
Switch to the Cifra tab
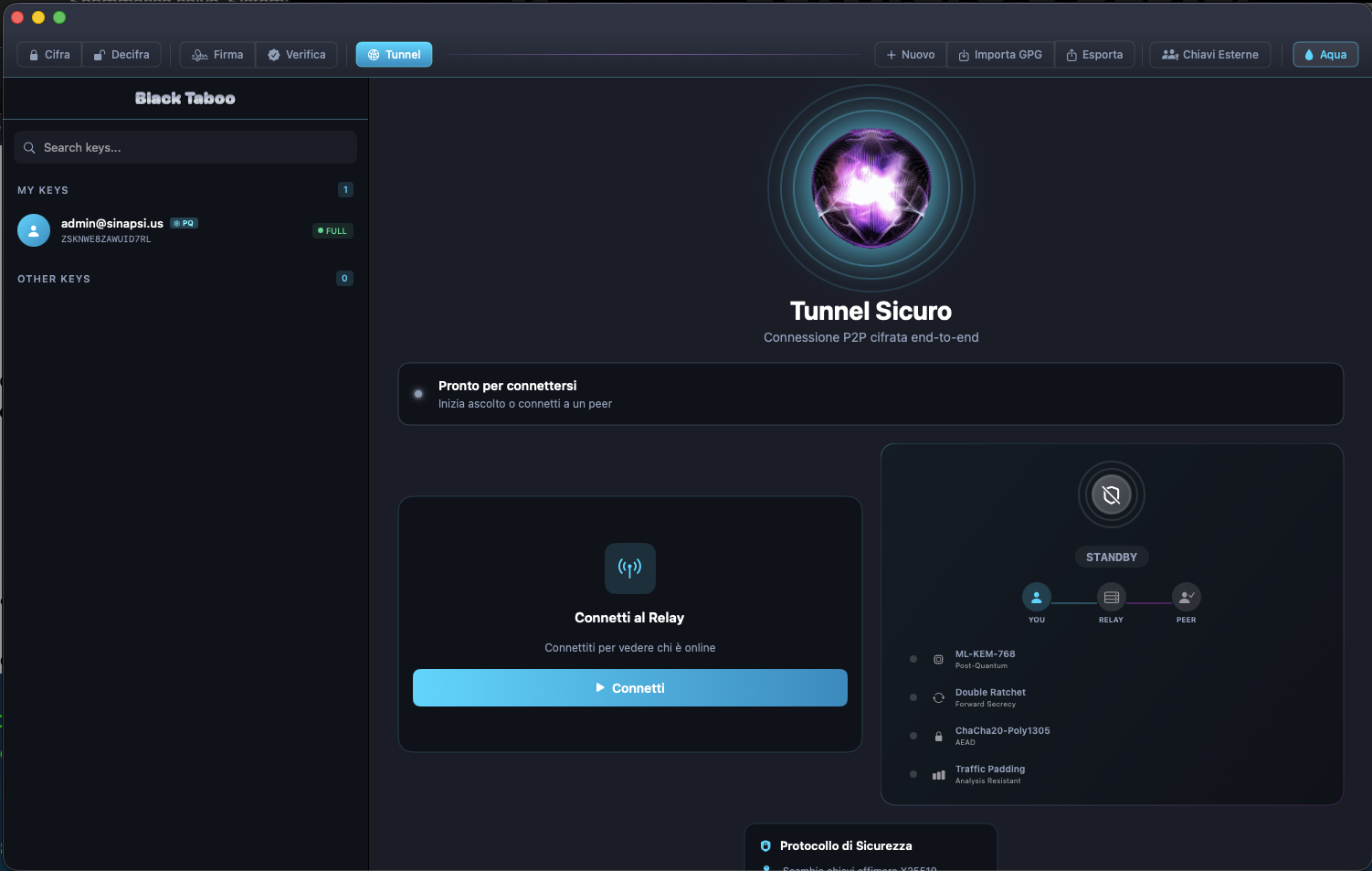point(49,55)
